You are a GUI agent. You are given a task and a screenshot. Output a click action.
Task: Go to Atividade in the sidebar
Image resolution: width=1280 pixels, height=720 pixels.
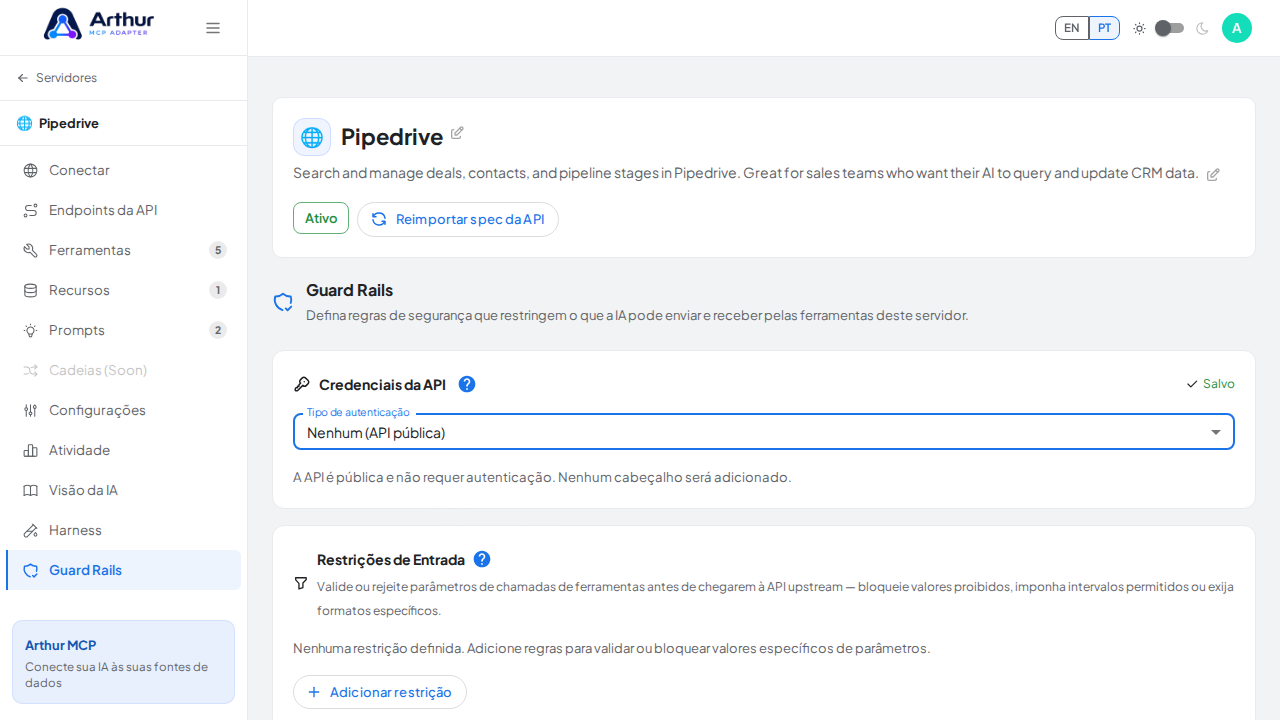[124, 450]
